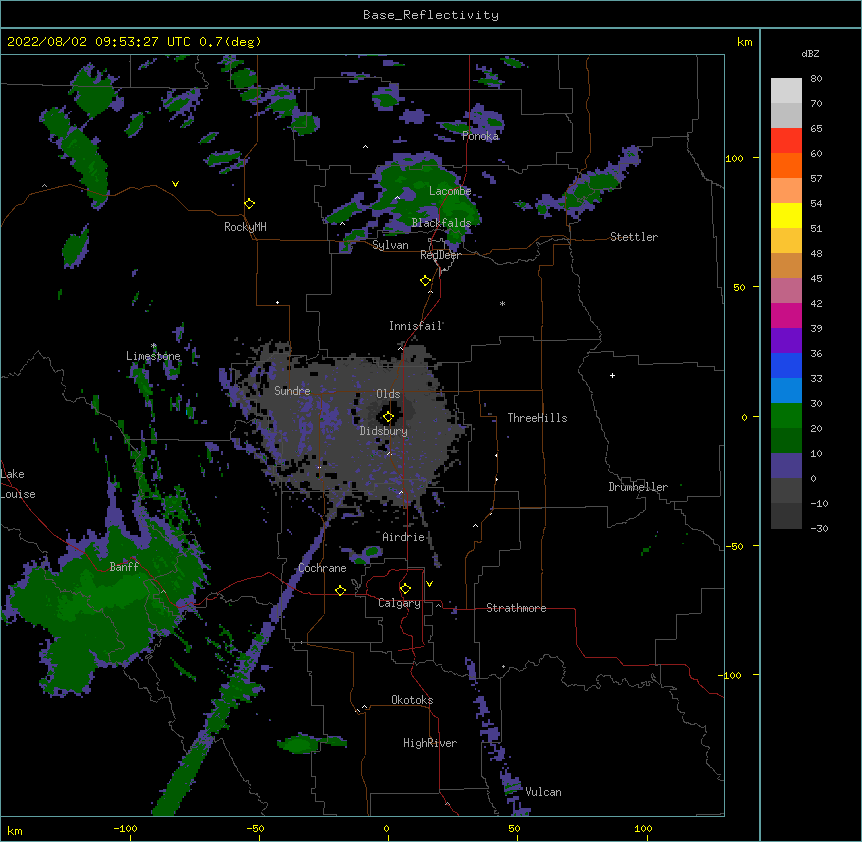This screenshot has width=862, height=842.
Task: Select the km unit label at bottom left
Action: tap(15, 830)
